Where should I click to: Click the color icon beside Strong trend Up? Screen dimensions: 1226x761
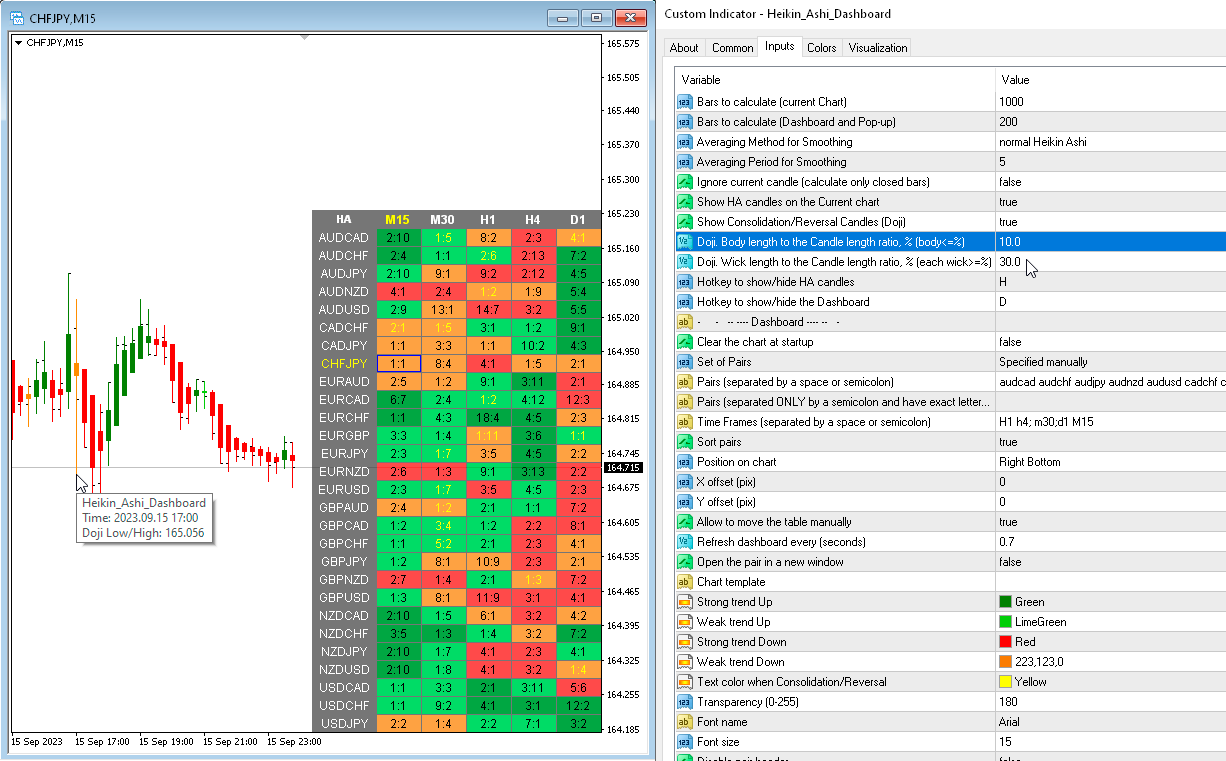pyautogui.click(x=685, y=602)
